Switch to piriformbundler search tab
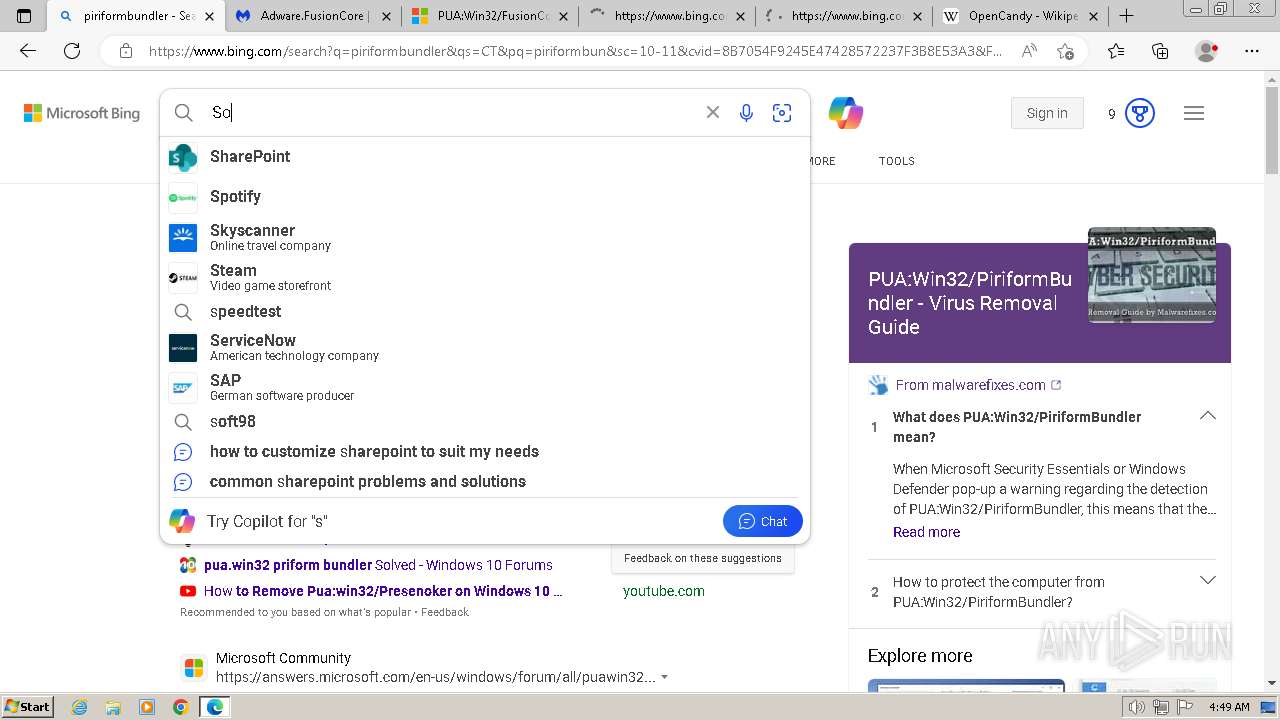The image size is (1280, 720). [138, 16]
